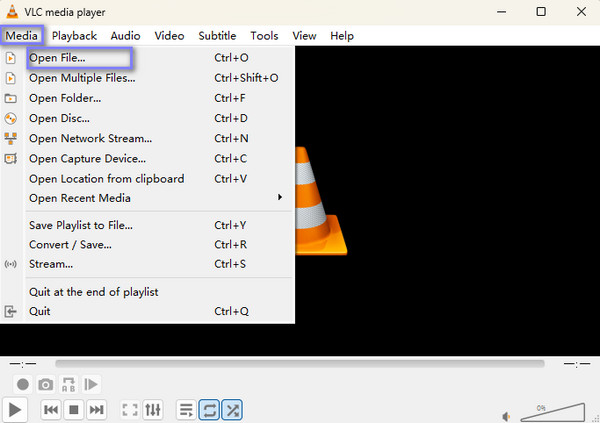Screen dimensions: 600x423
Task: Open the Media menu
Action: [x=21, y=36]
